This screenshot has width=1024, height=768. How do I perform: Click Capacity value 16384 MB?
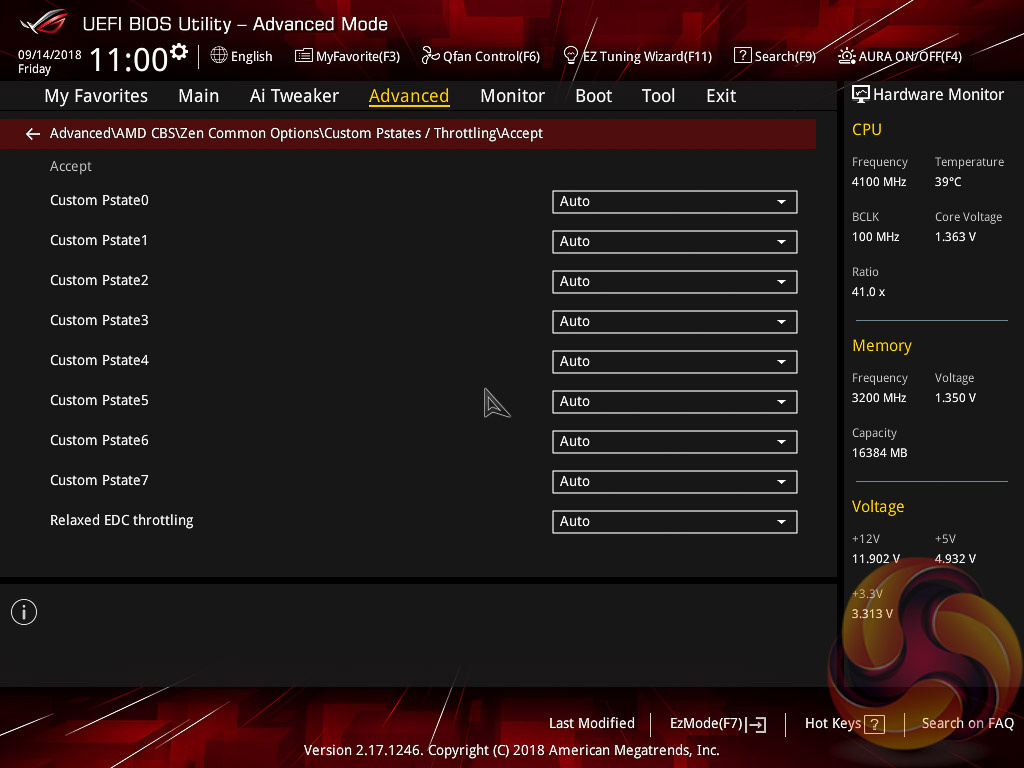click(880, 453)
